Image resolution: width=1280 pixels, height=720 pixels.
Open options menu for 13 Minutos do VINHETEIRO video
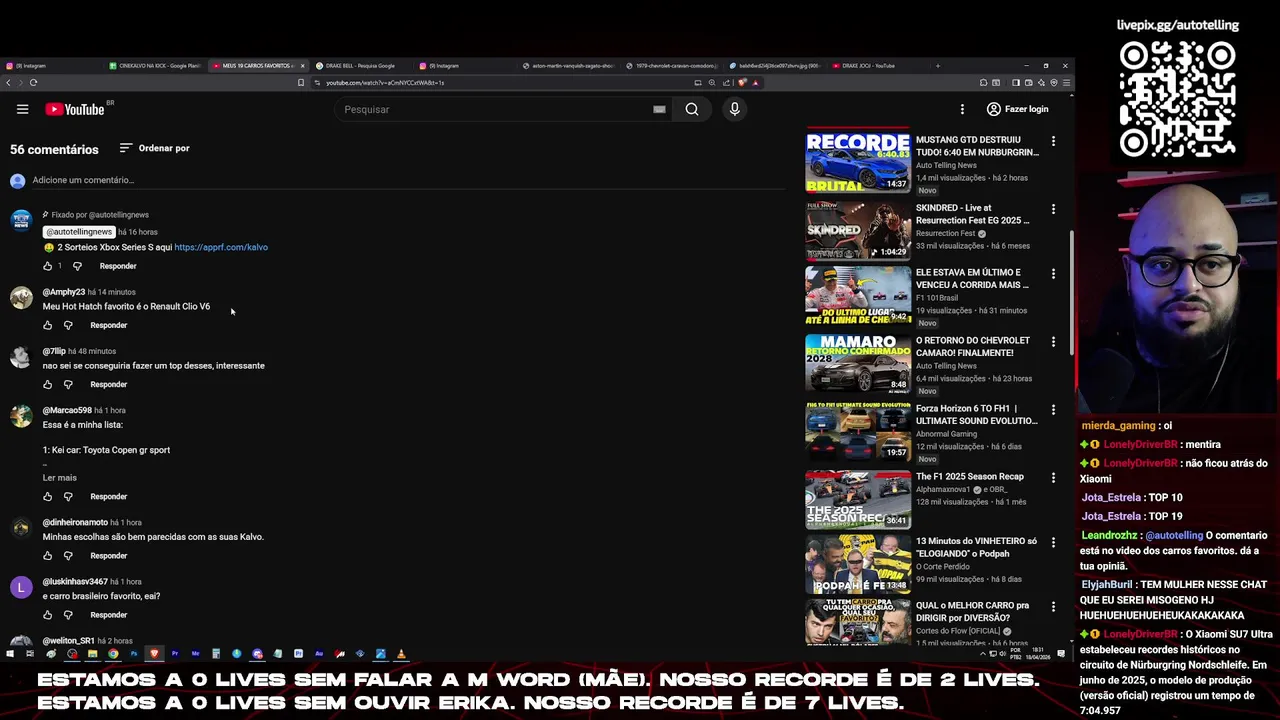pyautogui.click(x=1053, y=542)
